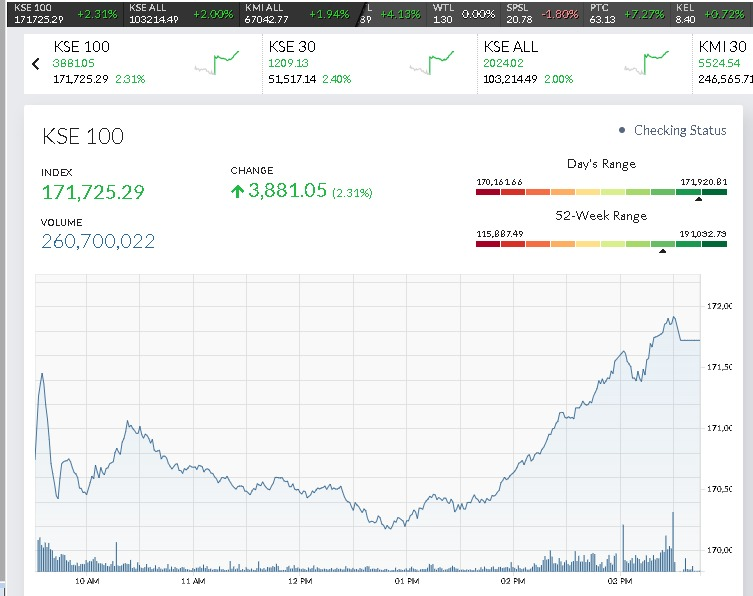Image resolution: width=753 pixels, height=596 pixels.
Task: Click the tallest volume bar after 03 PM
Action: click(673, 542)
